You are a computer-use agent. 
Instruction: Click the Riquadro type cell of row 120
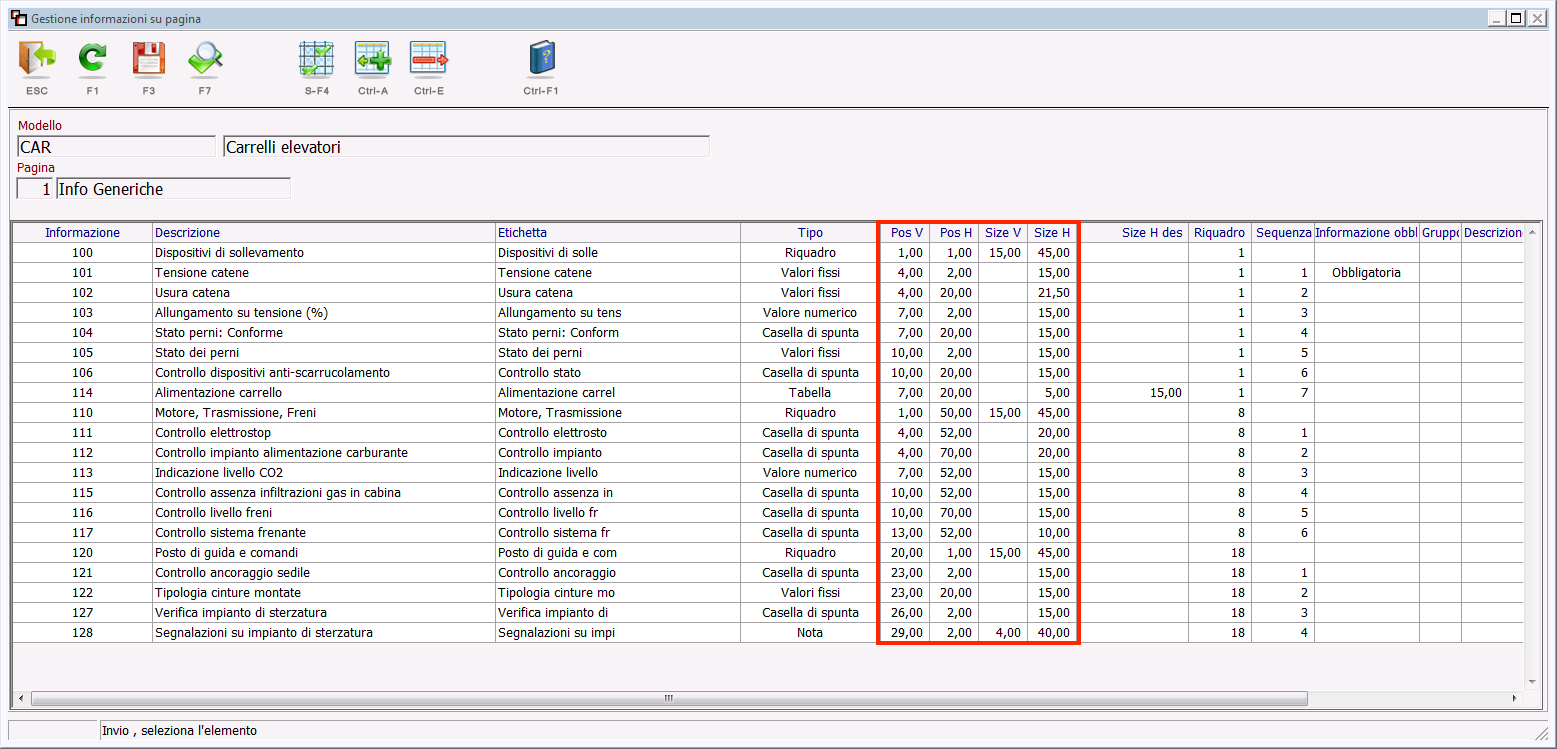[x=810, y=553]
